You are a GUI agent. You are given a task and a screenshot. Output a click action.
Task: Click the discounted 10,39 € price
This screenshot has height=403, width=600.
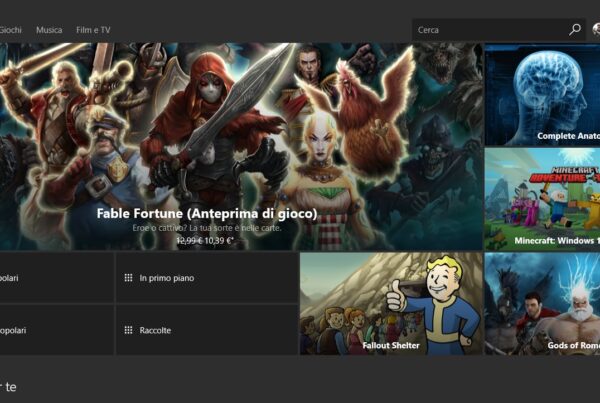pyautogui.click(x=216, y=241)
